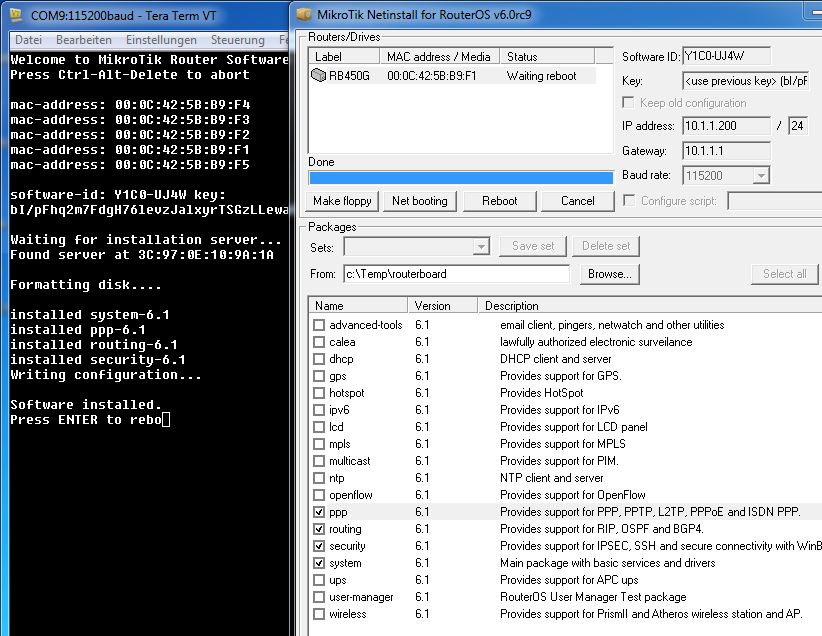Uncheck the security package checkbox

pos(319,546)
